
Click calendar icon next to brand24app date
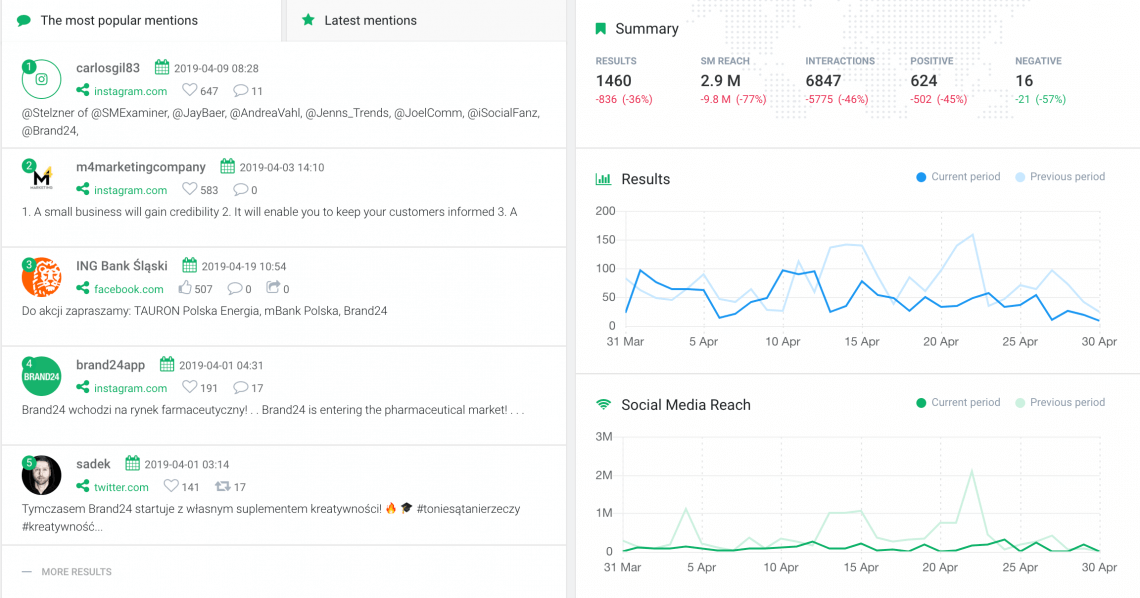[167, 364]
